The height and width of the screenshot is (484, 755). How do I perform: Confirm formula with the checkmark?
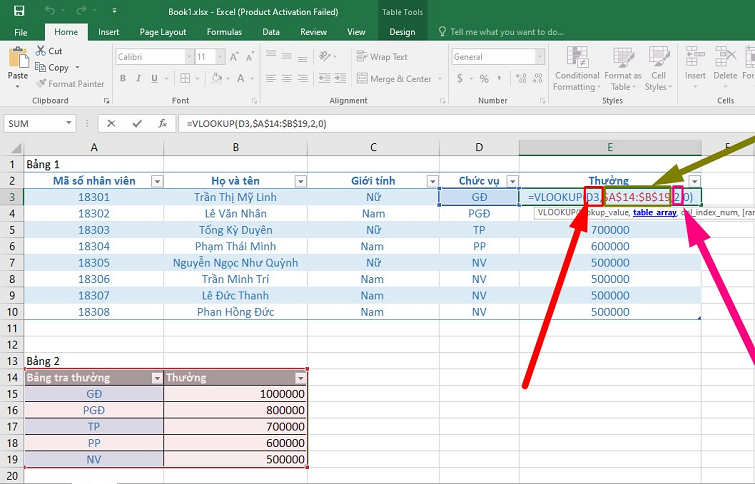coord(137,124)
